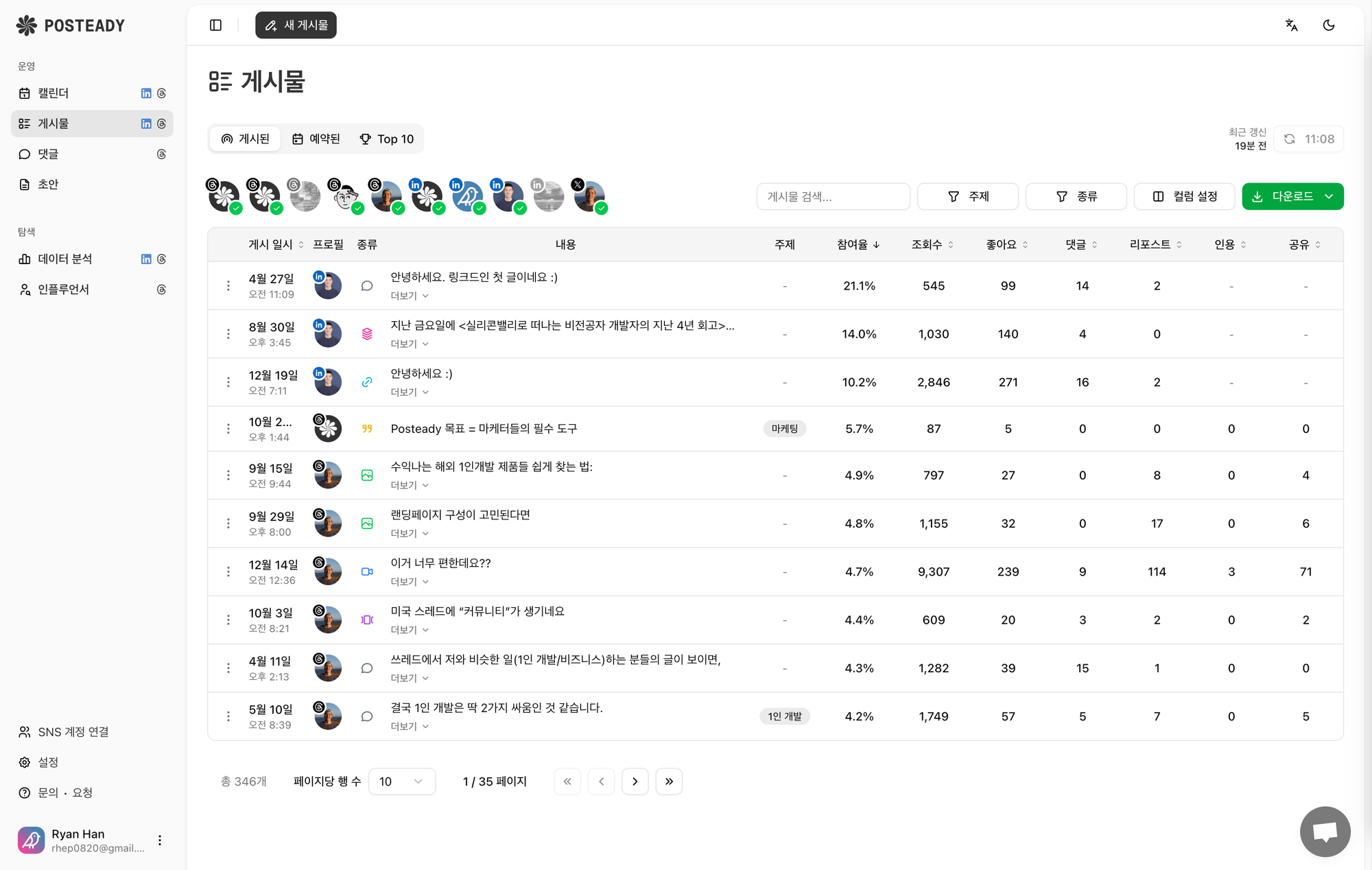This screenshot has height=870, width=1372.
Task: Click the 게시물 검색 search field
Action: 833,196
